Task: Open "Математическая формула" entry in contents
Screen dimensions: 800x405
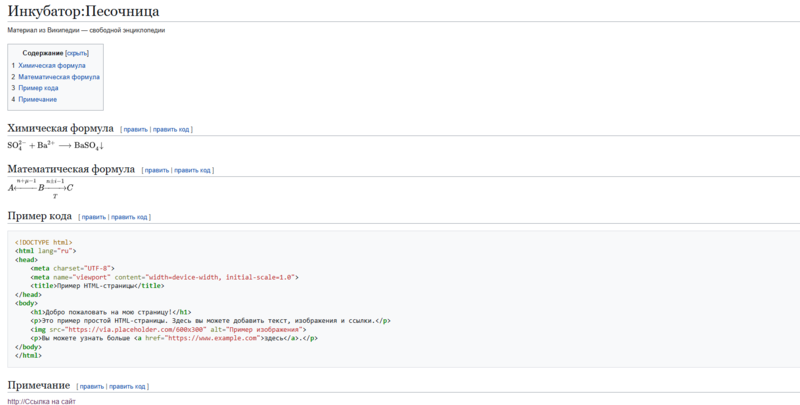Action: [x=59, y=77]
